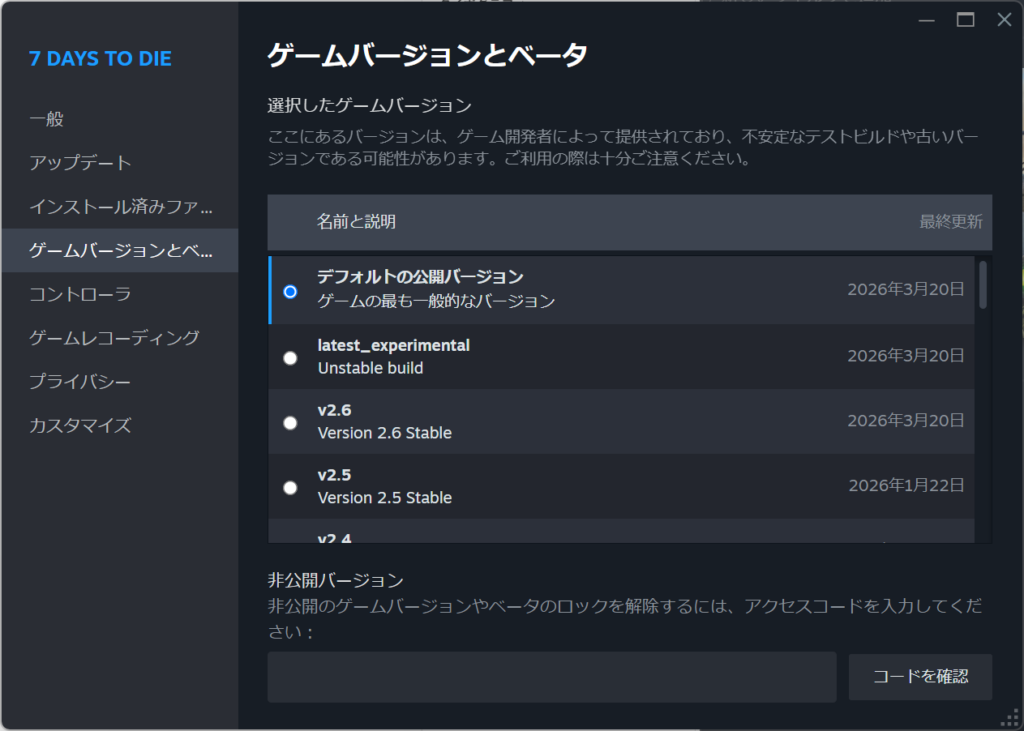Select ゲームバージョンとベータ in the sidebar
The height and width of the screenshot is (731, 1024).
point(121,251)
